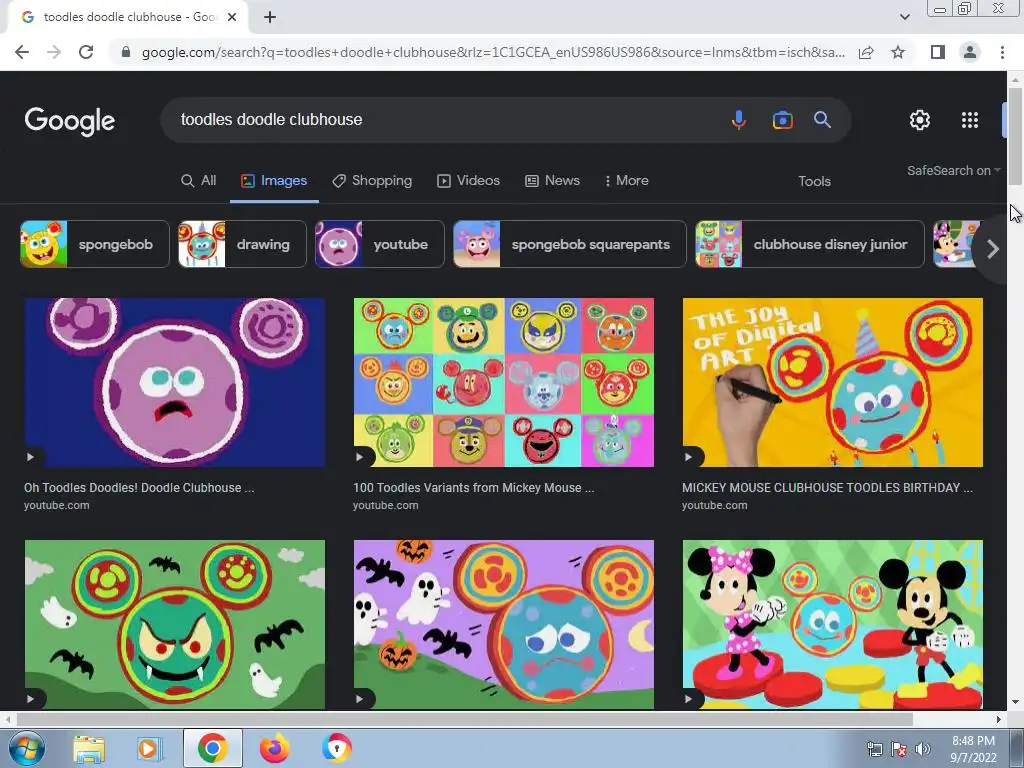Open Minnie and Mickey dancing thumbnail
This screenshot has height=768, width=1024.
(833, 624)
